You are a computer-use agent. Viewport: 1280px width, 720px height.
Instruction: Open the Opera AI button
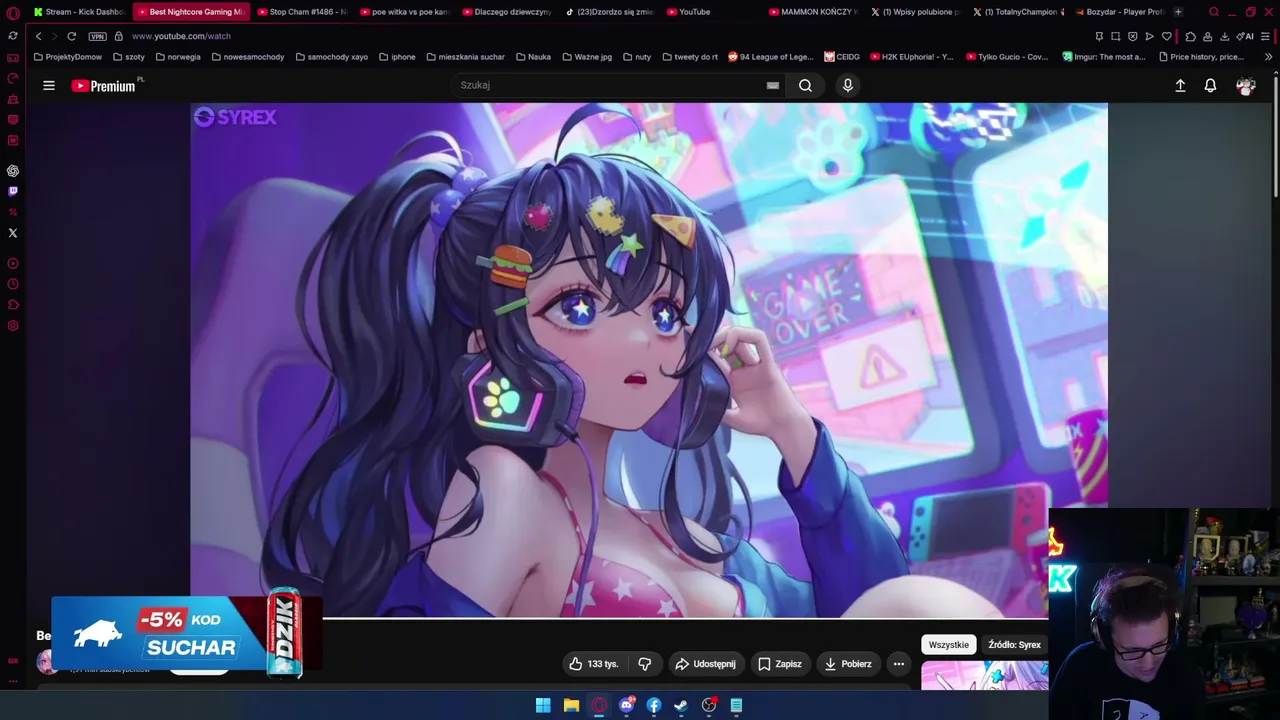[1246, 36]
